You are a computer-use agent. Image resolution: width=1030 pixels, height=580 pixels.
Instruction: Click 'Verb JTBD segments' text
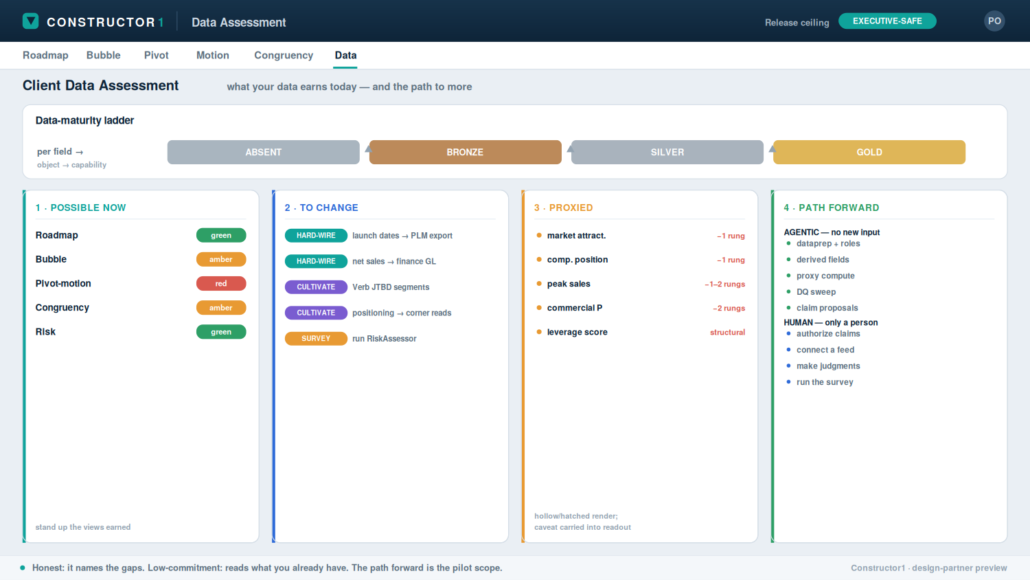(x=391, y=287)
